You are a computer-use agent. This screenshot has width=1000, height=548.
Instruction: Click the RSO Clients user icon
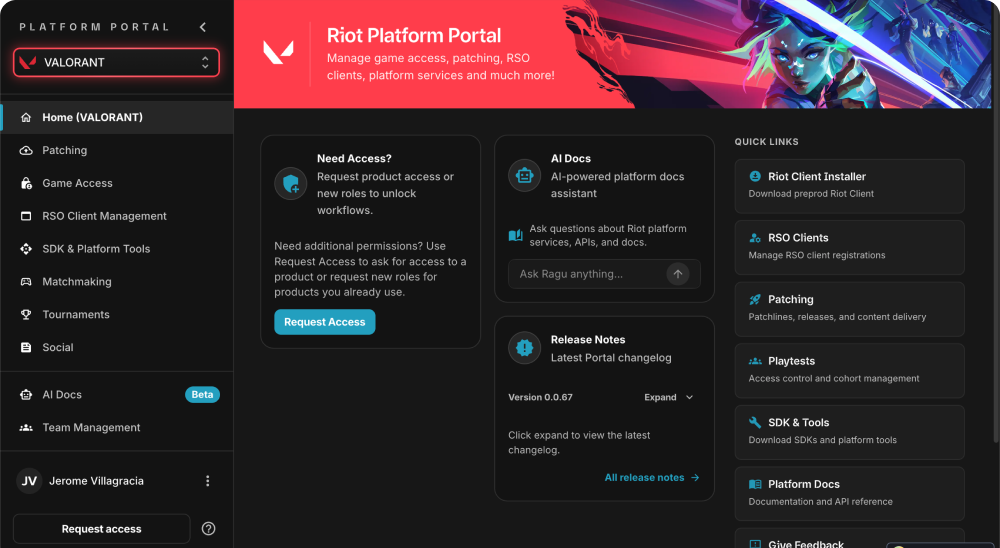click(755, 238)
